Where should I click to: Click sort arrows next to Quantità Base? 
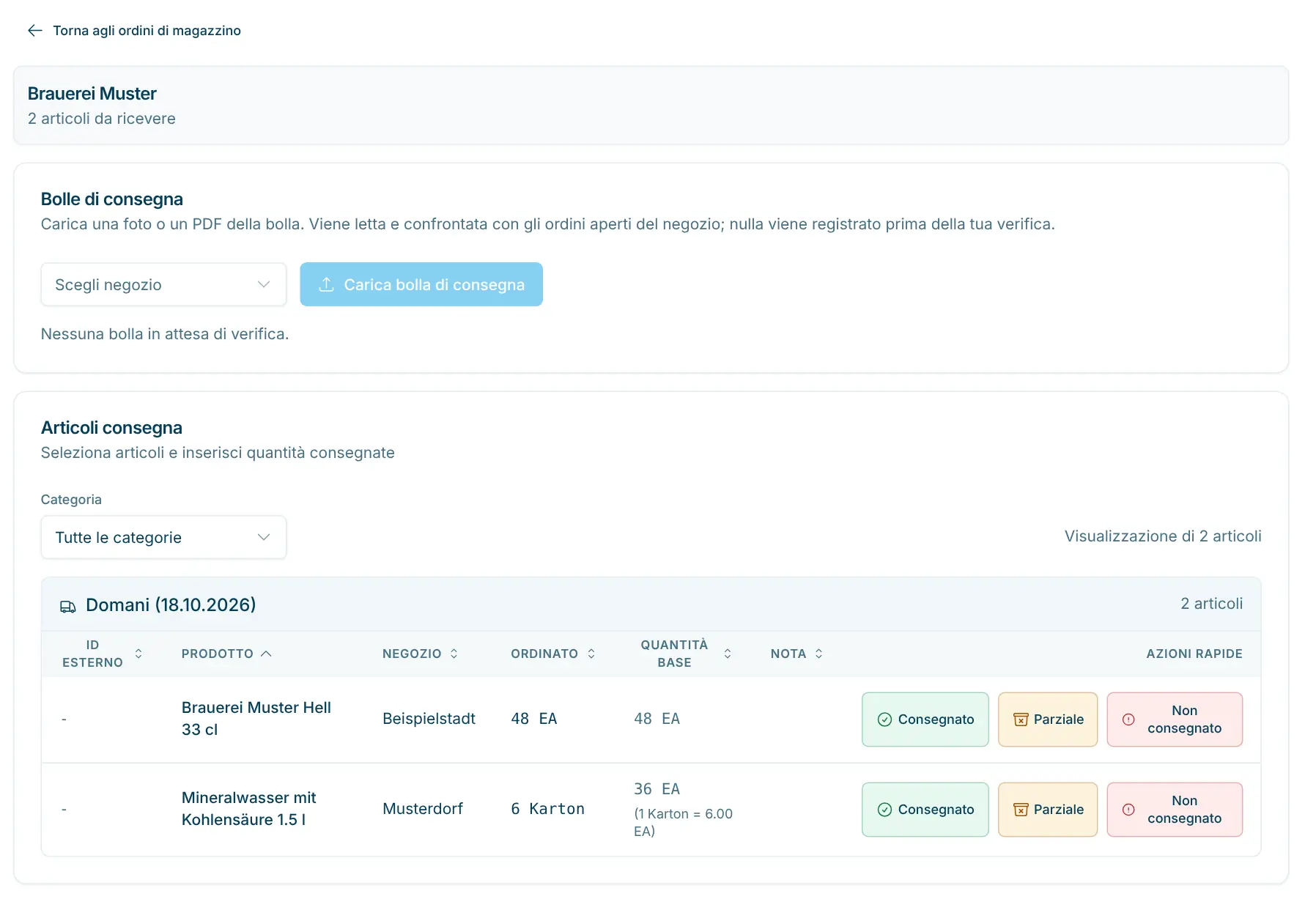coord(728,654)
